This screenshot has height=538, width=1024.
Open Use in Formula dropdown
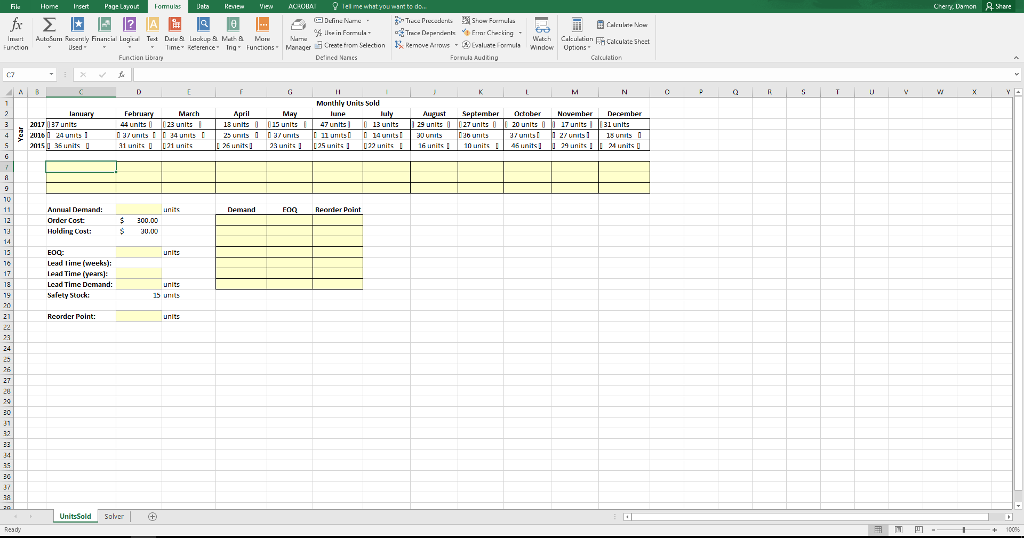coord(342,33)
